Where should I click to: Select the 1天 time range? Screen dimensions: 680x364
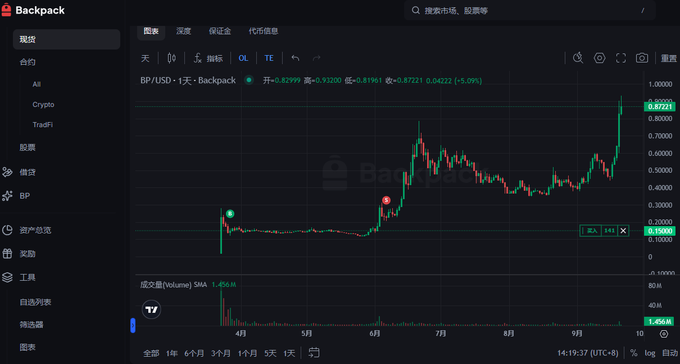click(289, 354)
